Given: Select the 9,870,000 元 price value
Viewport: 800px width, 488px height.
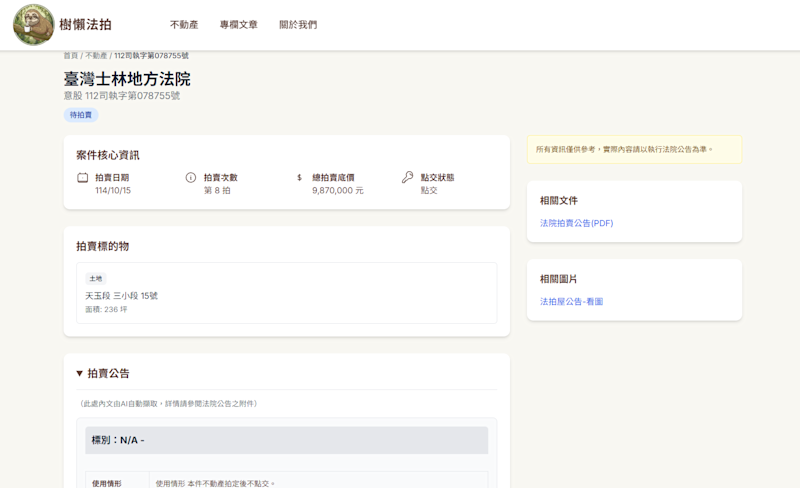Looking at the screenshot, I should tap(338, 190).
